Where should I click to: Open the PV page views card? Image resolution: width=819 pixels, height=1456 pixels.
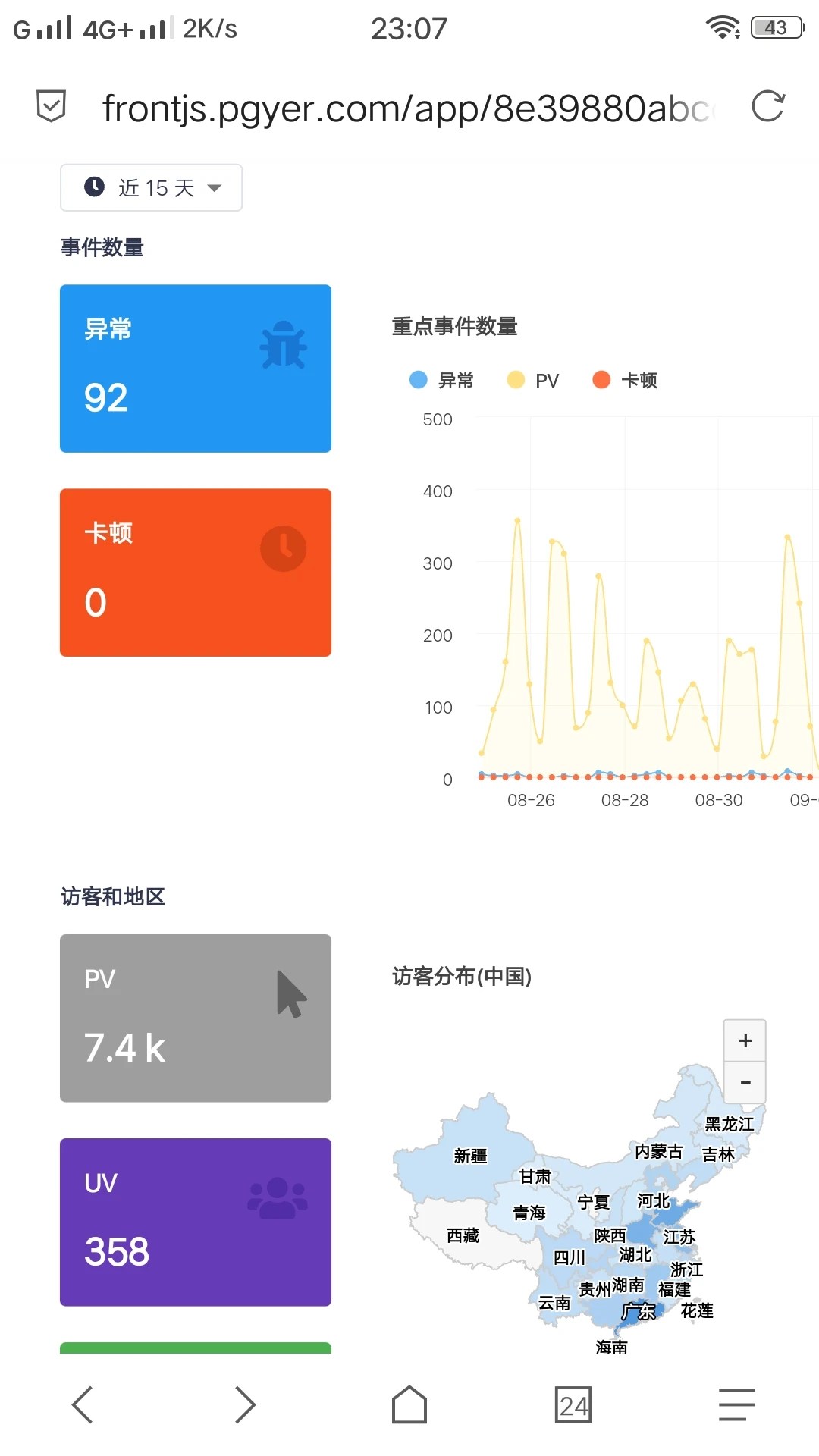pyautogui.click(x=196, y=1018)
